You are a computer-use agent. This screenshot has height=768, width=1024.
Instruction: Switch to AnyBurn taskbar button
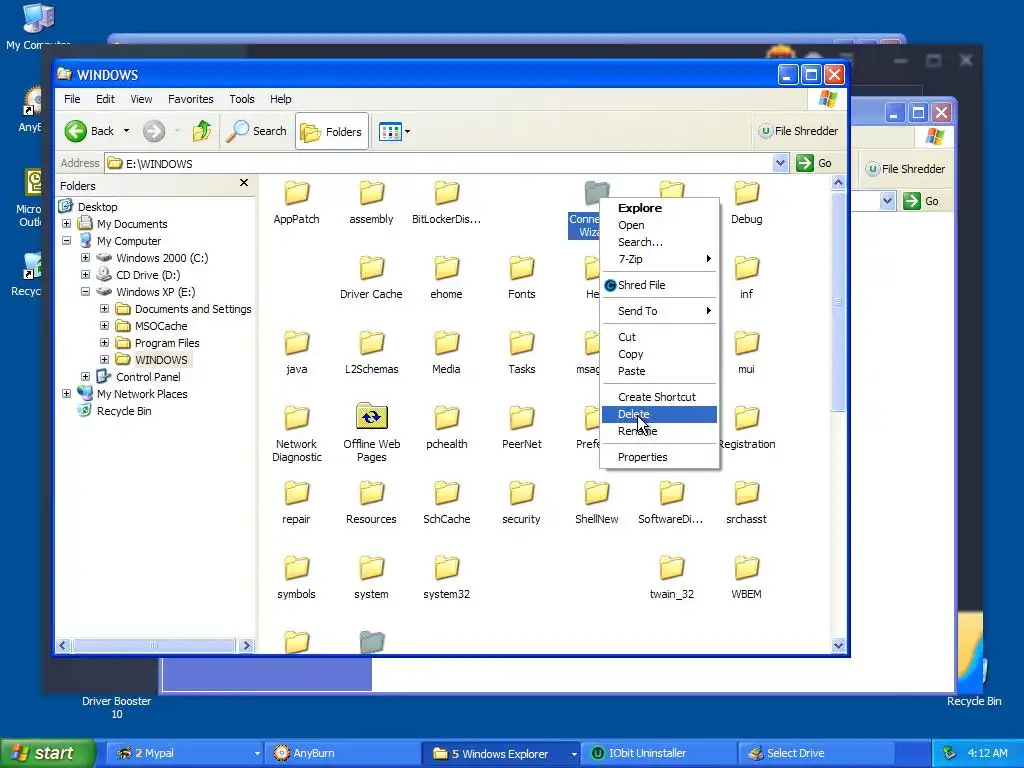pos(342,753)
